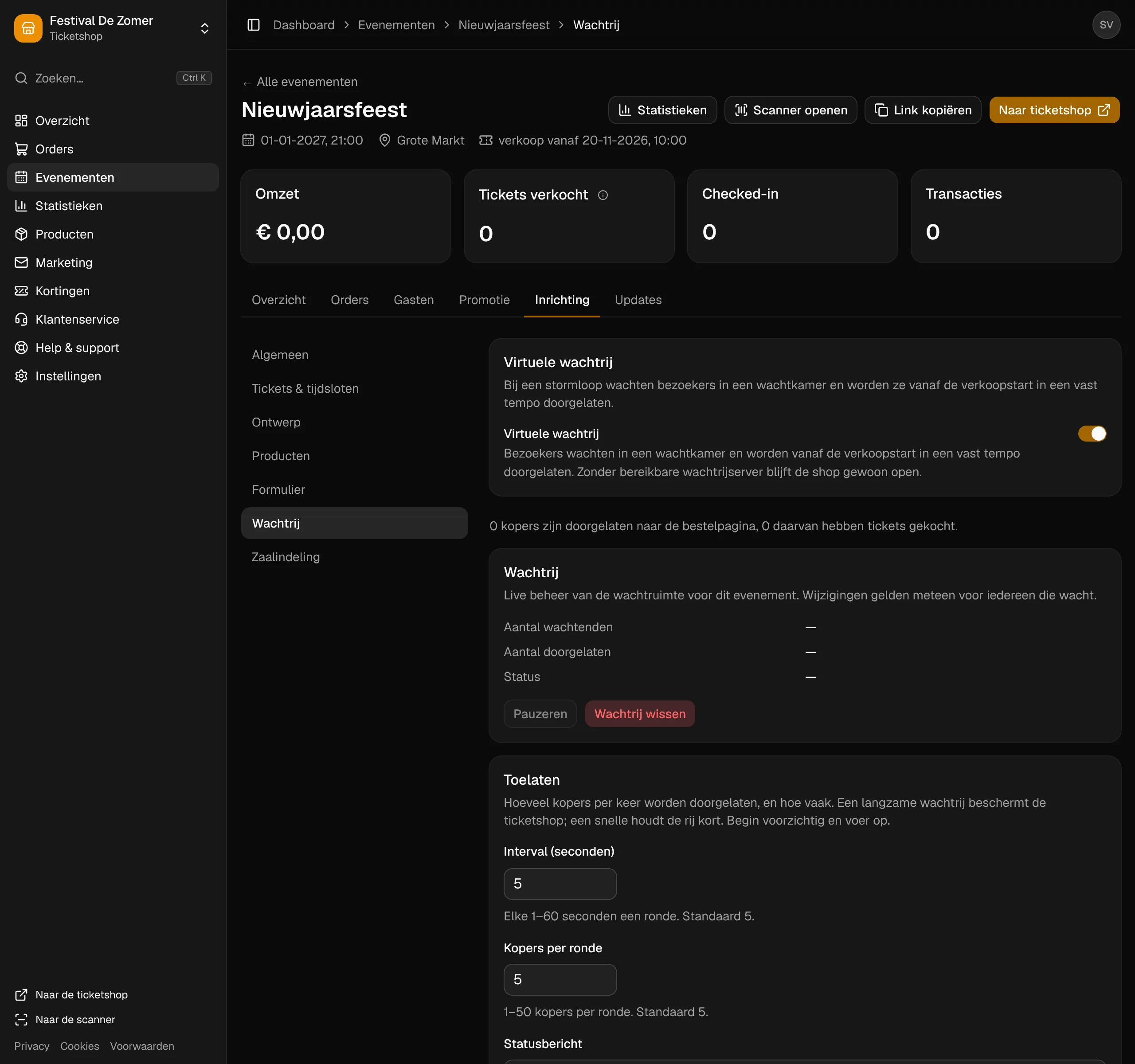Open Instellingen in sidebar
This screenshot has height=1064, width=1135.
pos(113,376)
